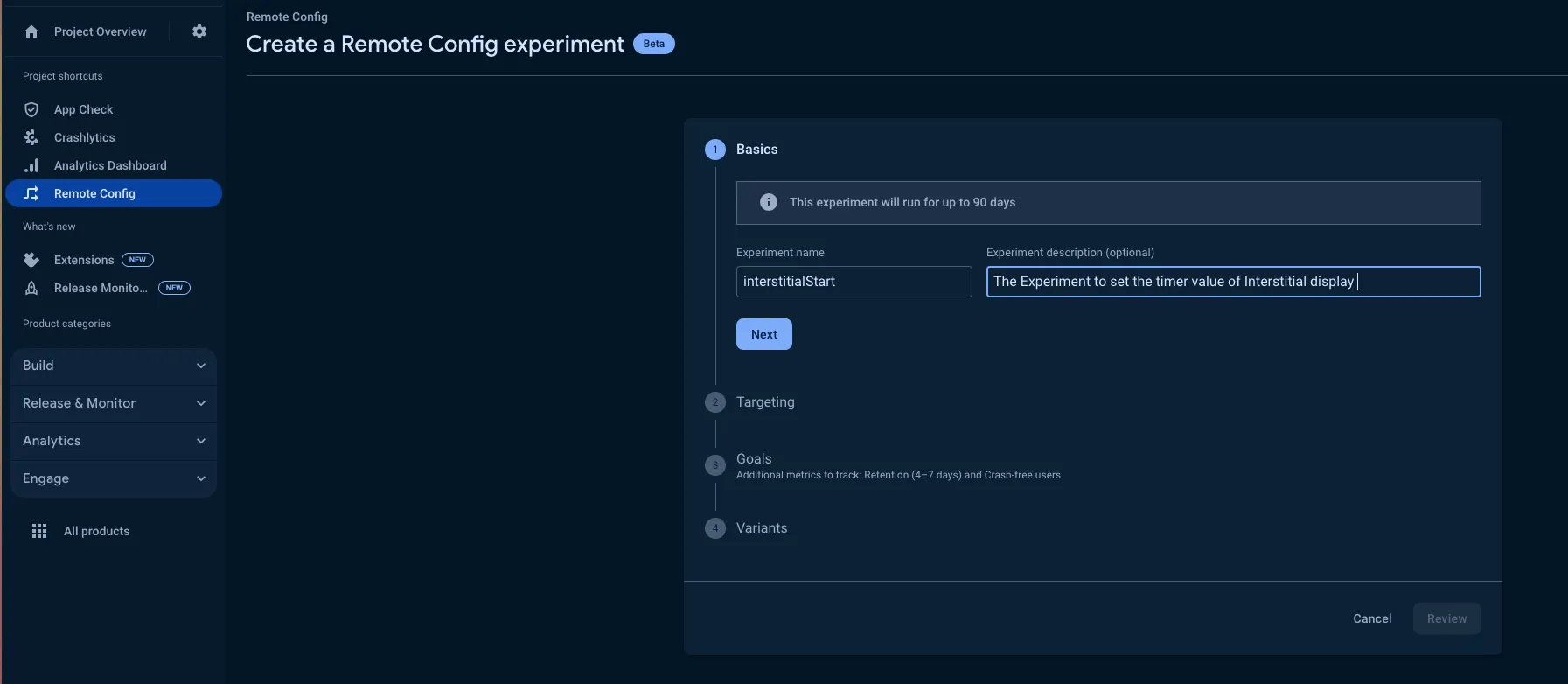Click the "Additional metrics to track" text
This screenshot has width=1568, height=684.
click(898, 475)
